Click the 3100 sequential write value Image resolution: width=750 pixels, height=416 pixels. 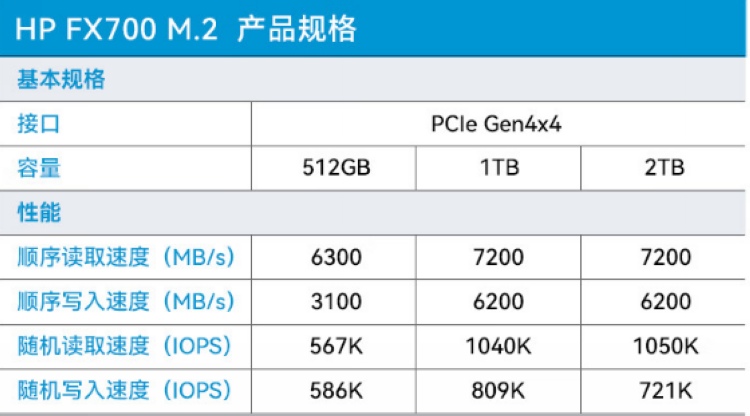click(x=336, y=301)
